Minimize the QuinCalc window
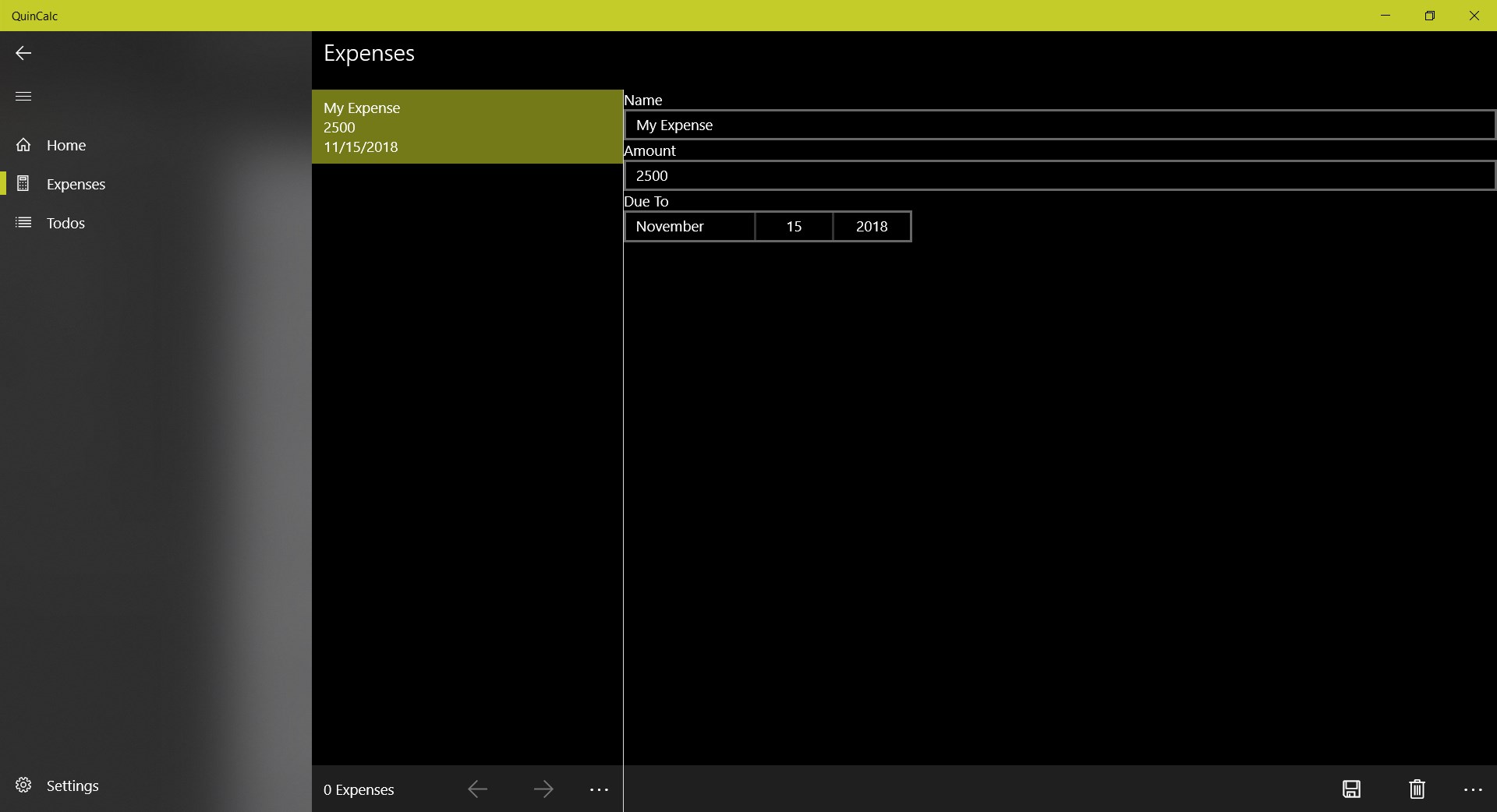This screenshot has height=812, width=1497. pos(1386,16)
